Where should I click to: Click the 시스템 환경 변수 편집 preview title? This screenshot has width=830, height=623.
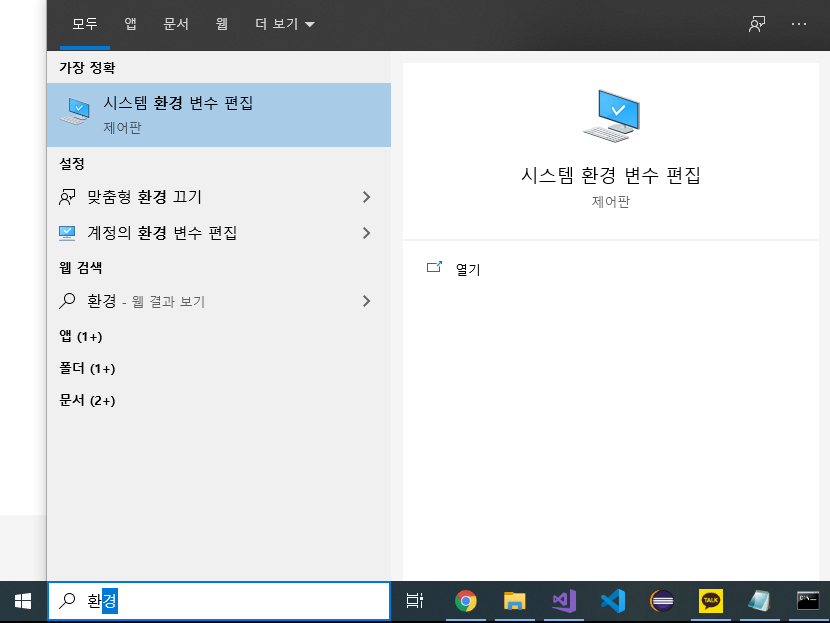(611, 175)
